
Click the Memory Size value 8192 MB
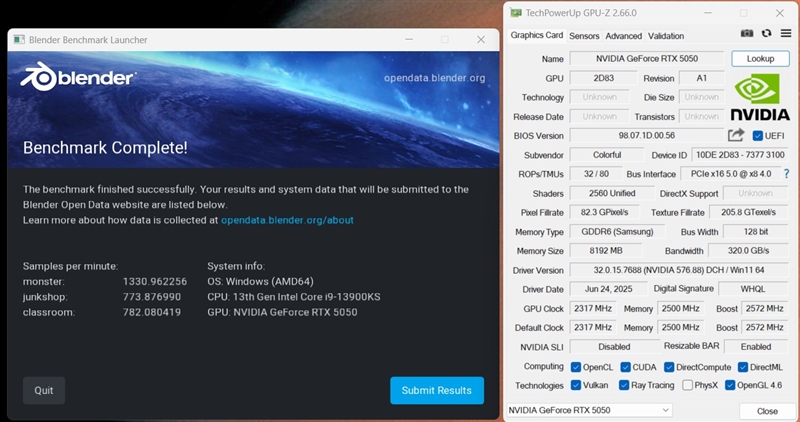tap(606, 251)
